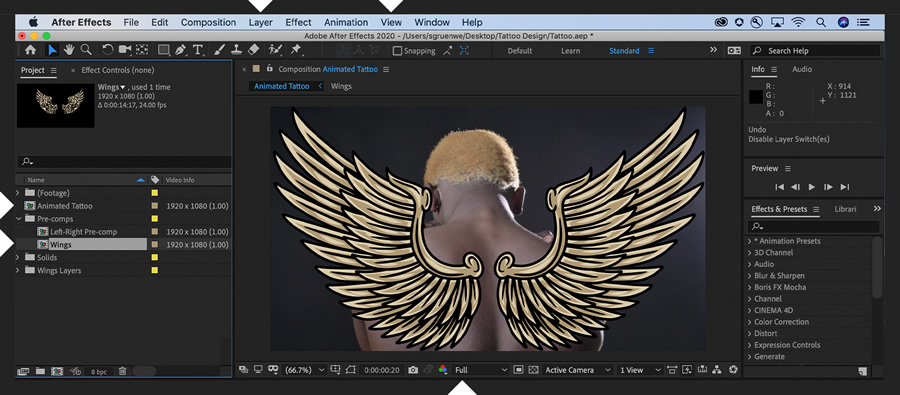Click the Home icon in toolbar
The image size is (900, 395).
tap(30, 50)
